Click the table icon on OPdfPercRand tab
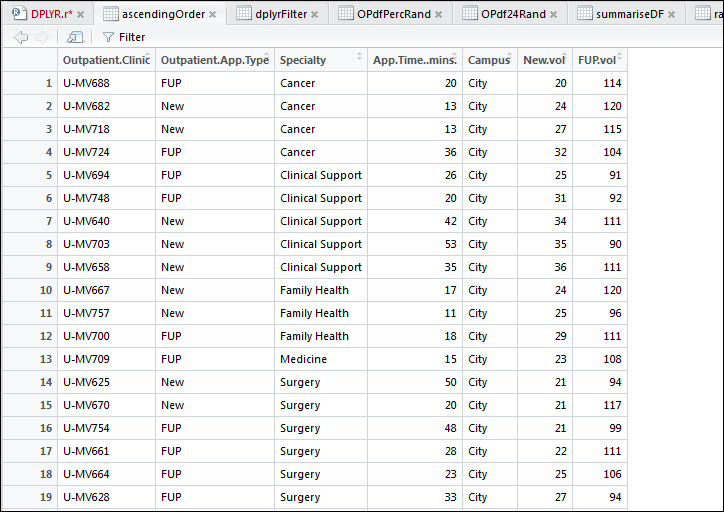The width and height of the screenshot is (724, 512). 345,14
